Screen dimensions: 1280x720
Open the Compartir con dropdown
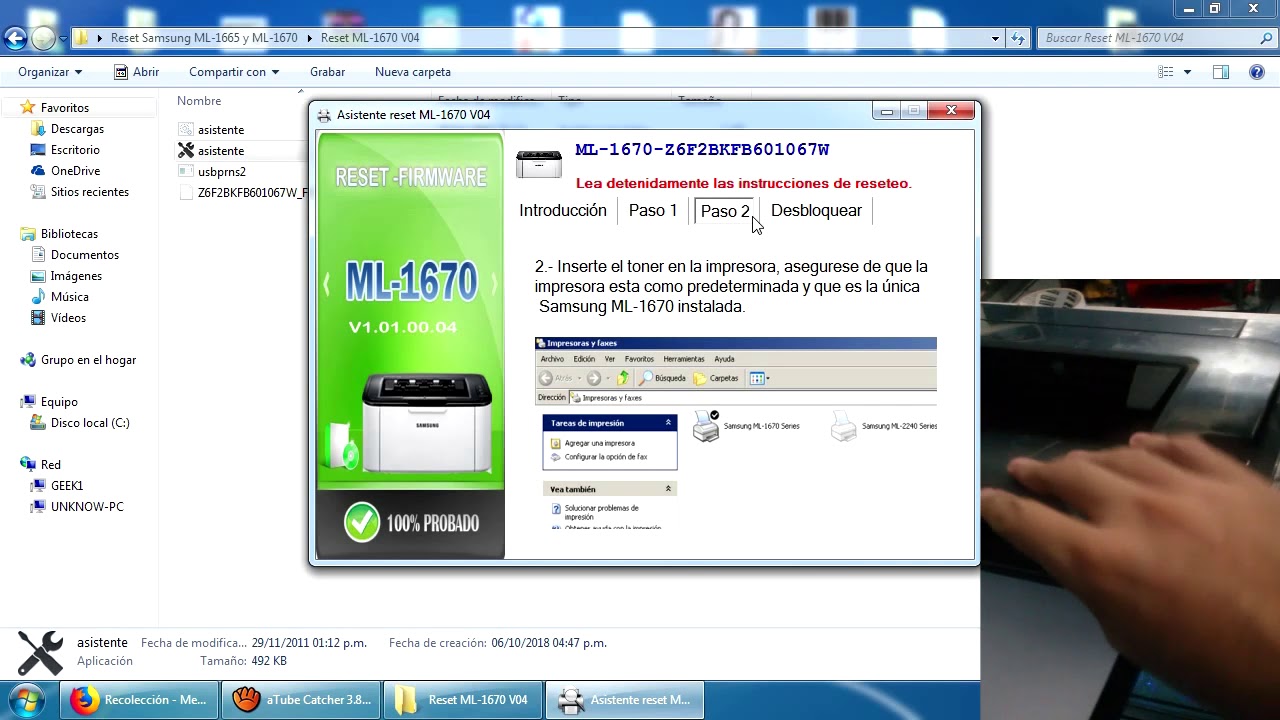[x=234, y=72]
